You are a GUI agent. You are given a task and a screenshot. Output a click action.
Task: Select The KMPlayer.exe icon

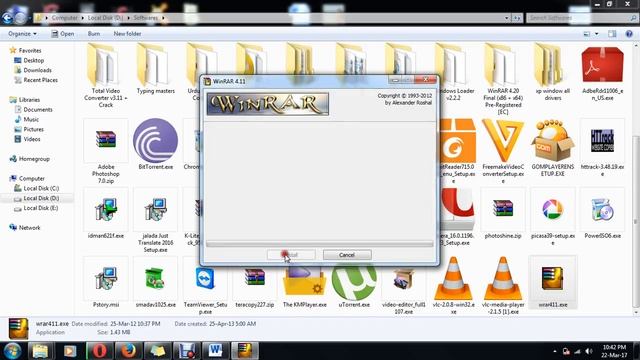click(x=304, y=281)
